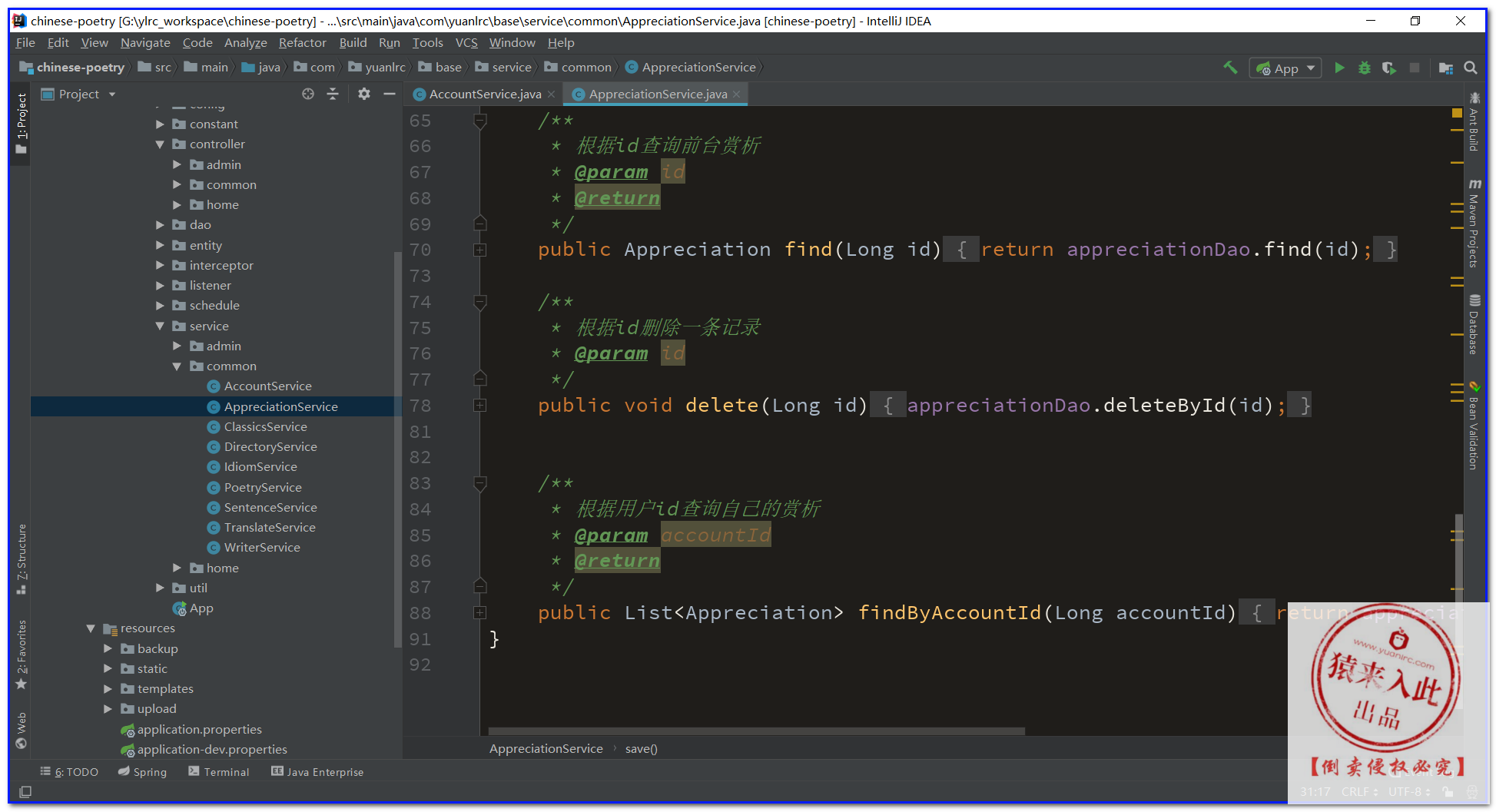The image size is (1496, 812).
Task: Start debugging with the bug icon
Action: click(x=1365, y=68)
